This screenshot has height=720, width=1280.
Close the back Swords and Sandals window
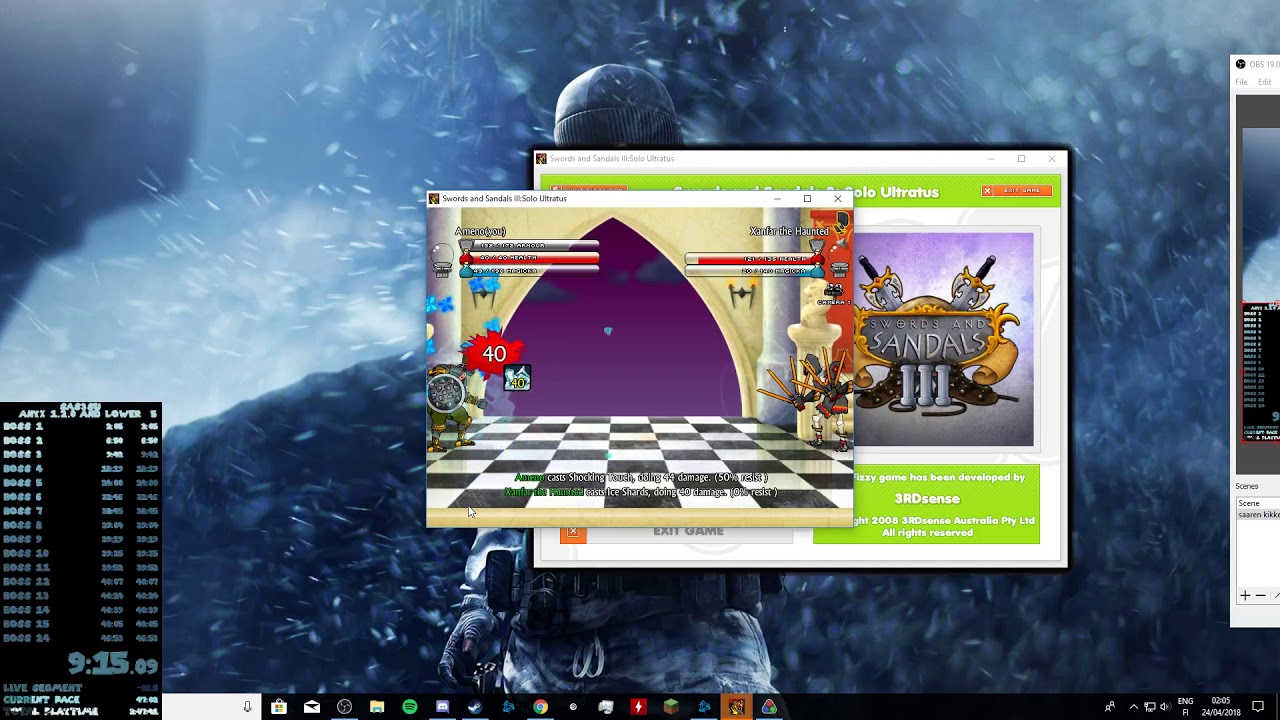coord(1051,158)
